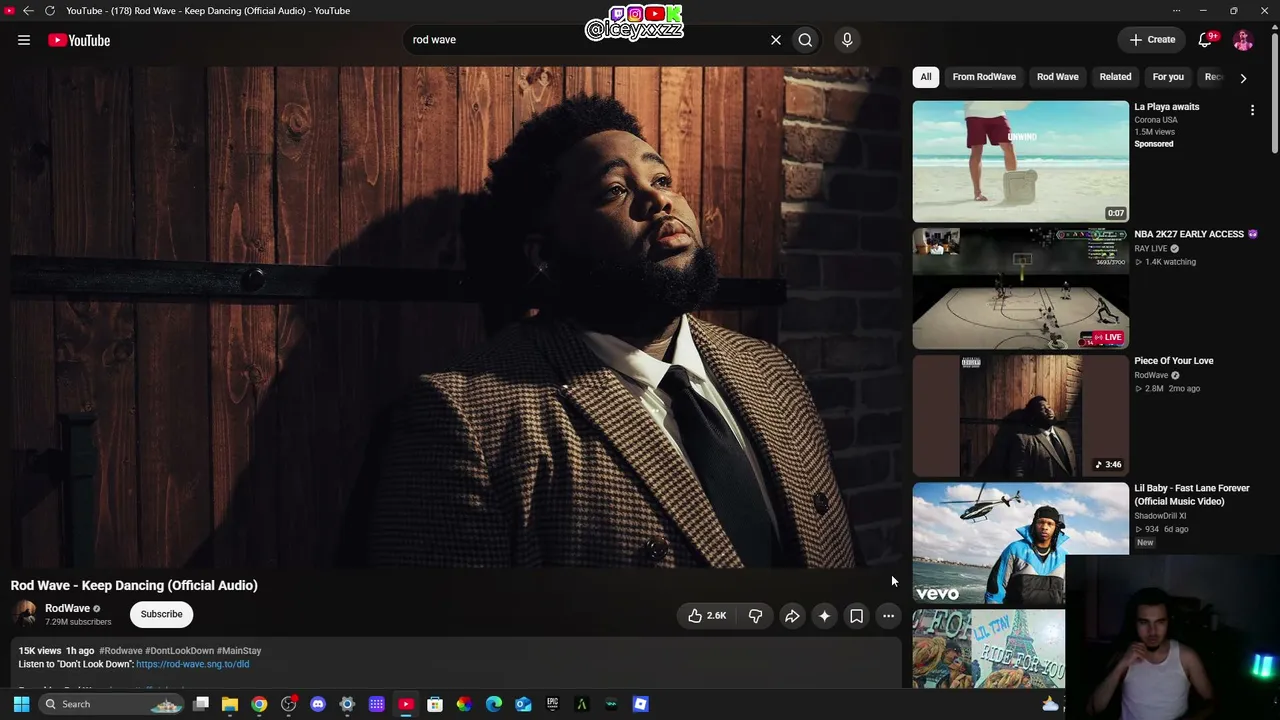Image resolution: width=1280 pixels, height=720 pixels.
Task: Click the 'NBA 2K27 EARLY ACCESS' title
Action: click(x=1196, y=234)
